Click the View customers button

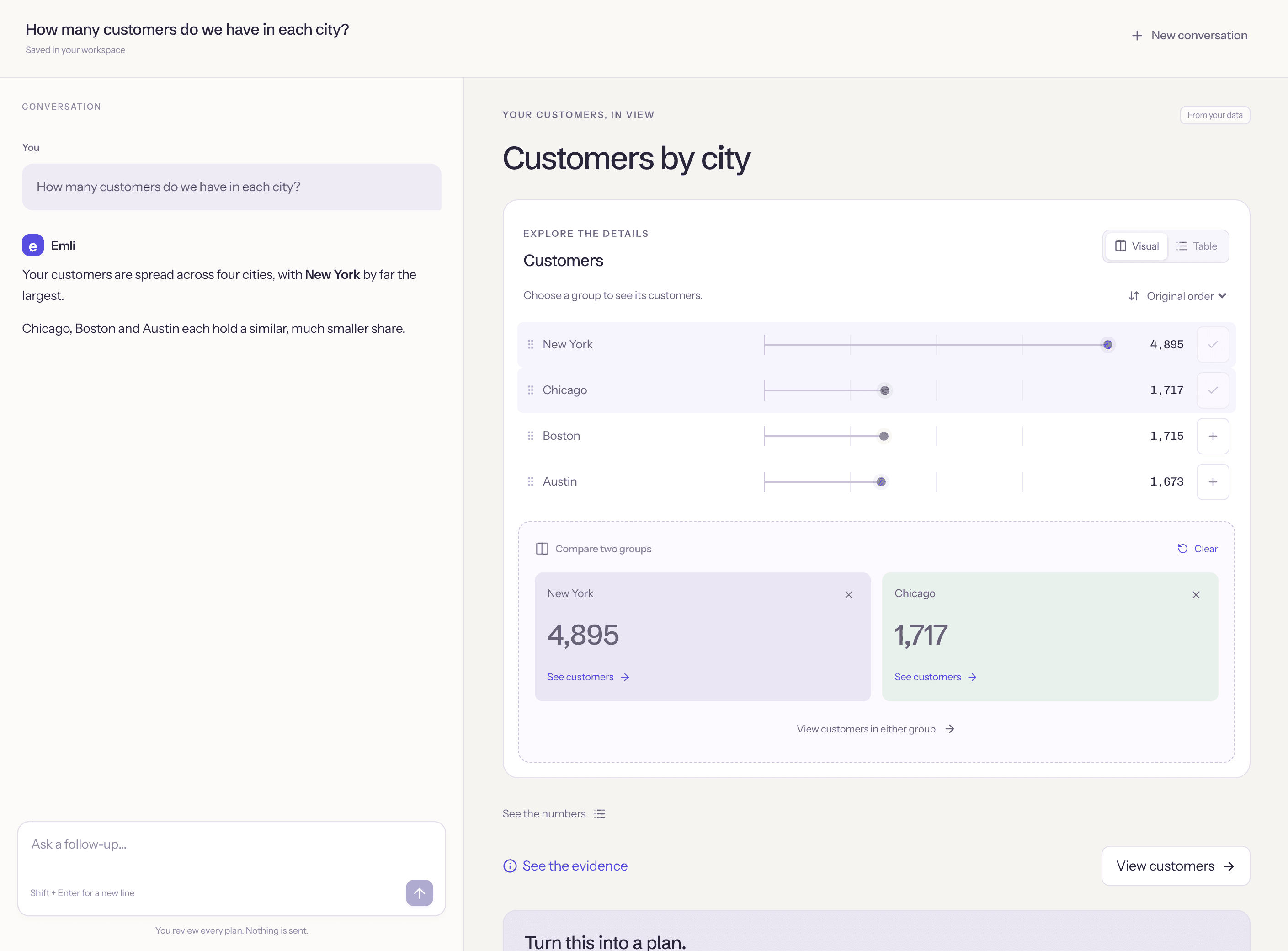click(x=1175, y=866)
